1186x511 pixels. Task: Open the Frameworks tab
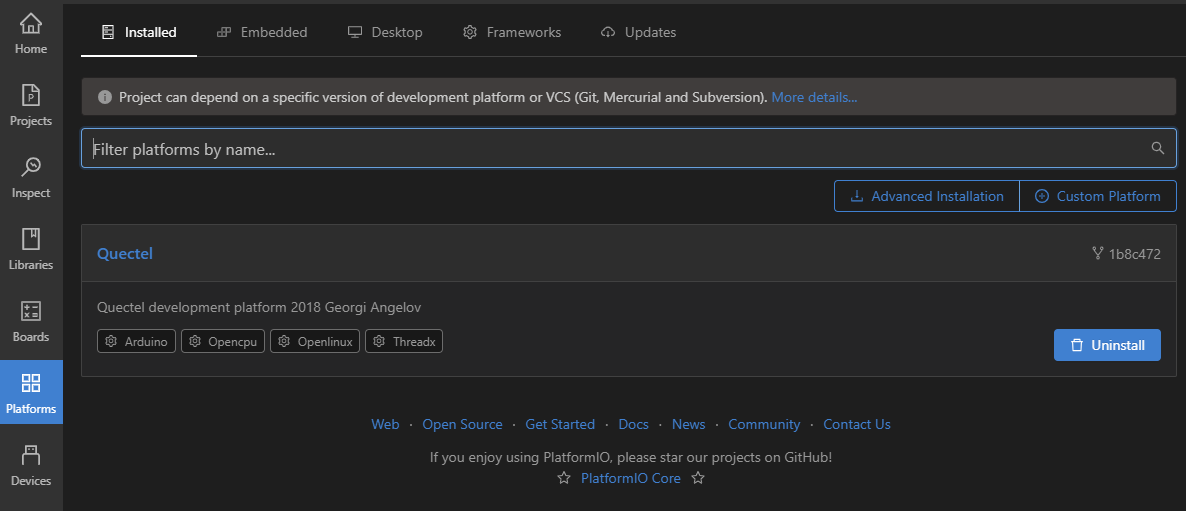[x=512, y=32]
